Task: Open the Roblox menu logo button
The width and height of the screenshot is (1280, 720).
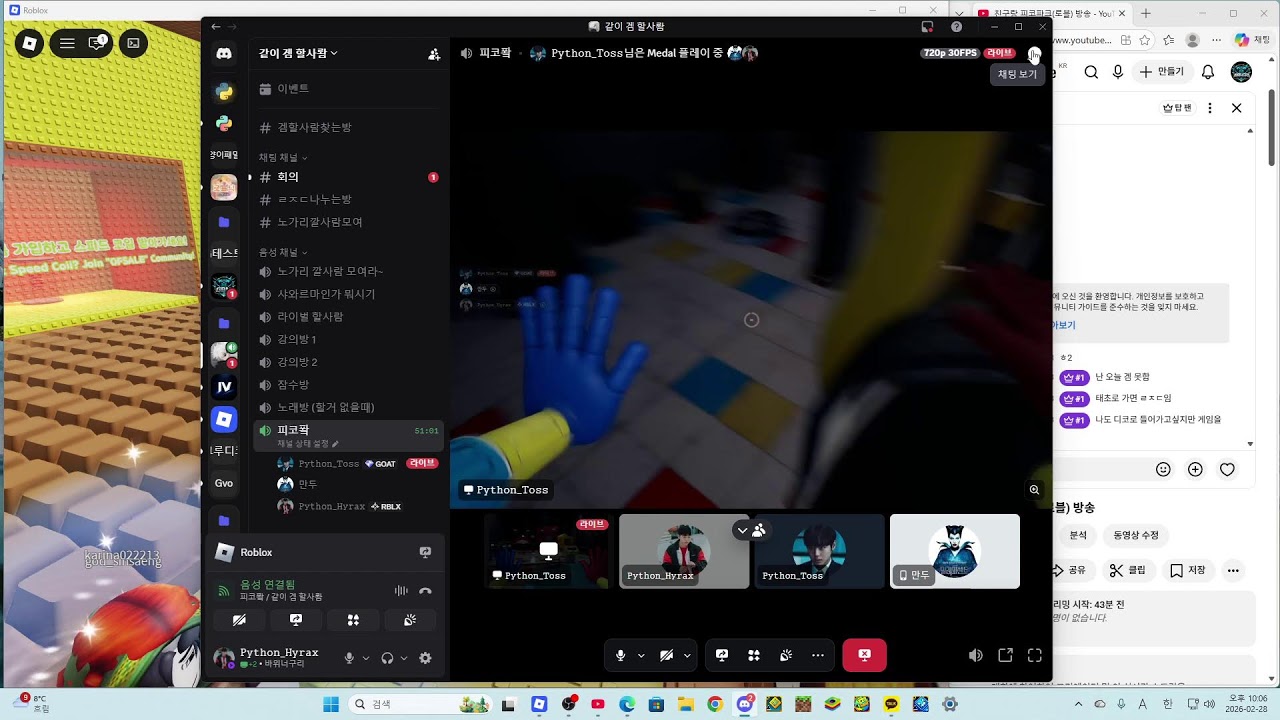Action: click(x=30, y=43)
